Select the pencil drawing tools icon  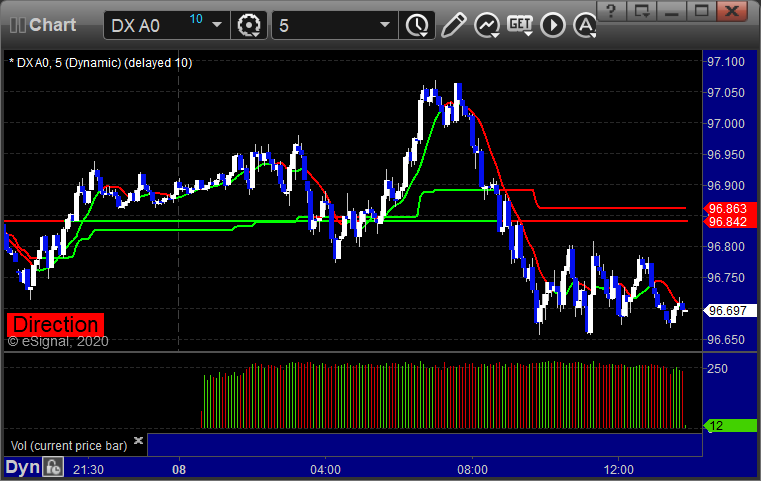tap(453, 25)
